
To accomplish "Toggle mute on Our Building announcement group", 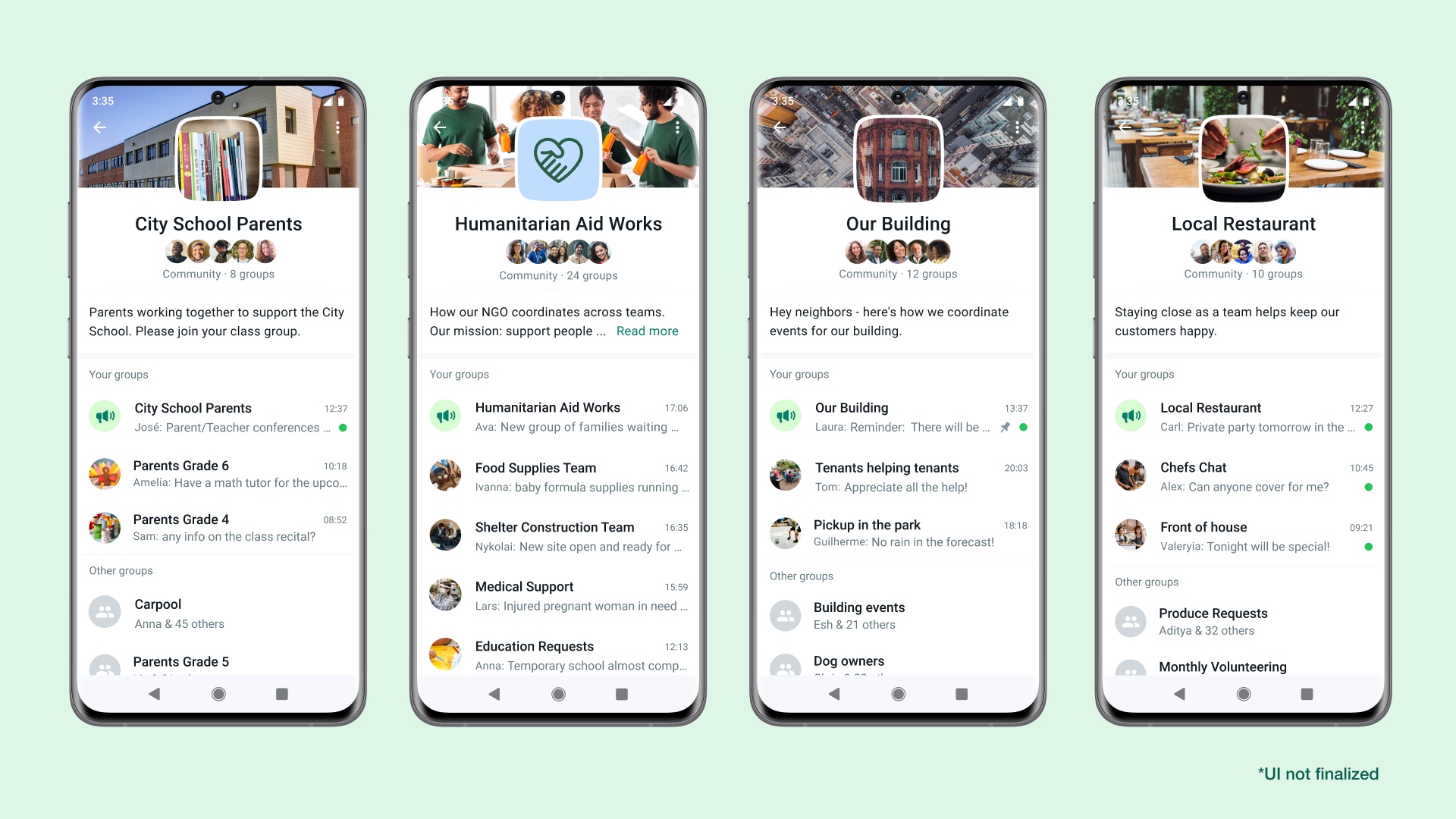I will coord(790,415).
